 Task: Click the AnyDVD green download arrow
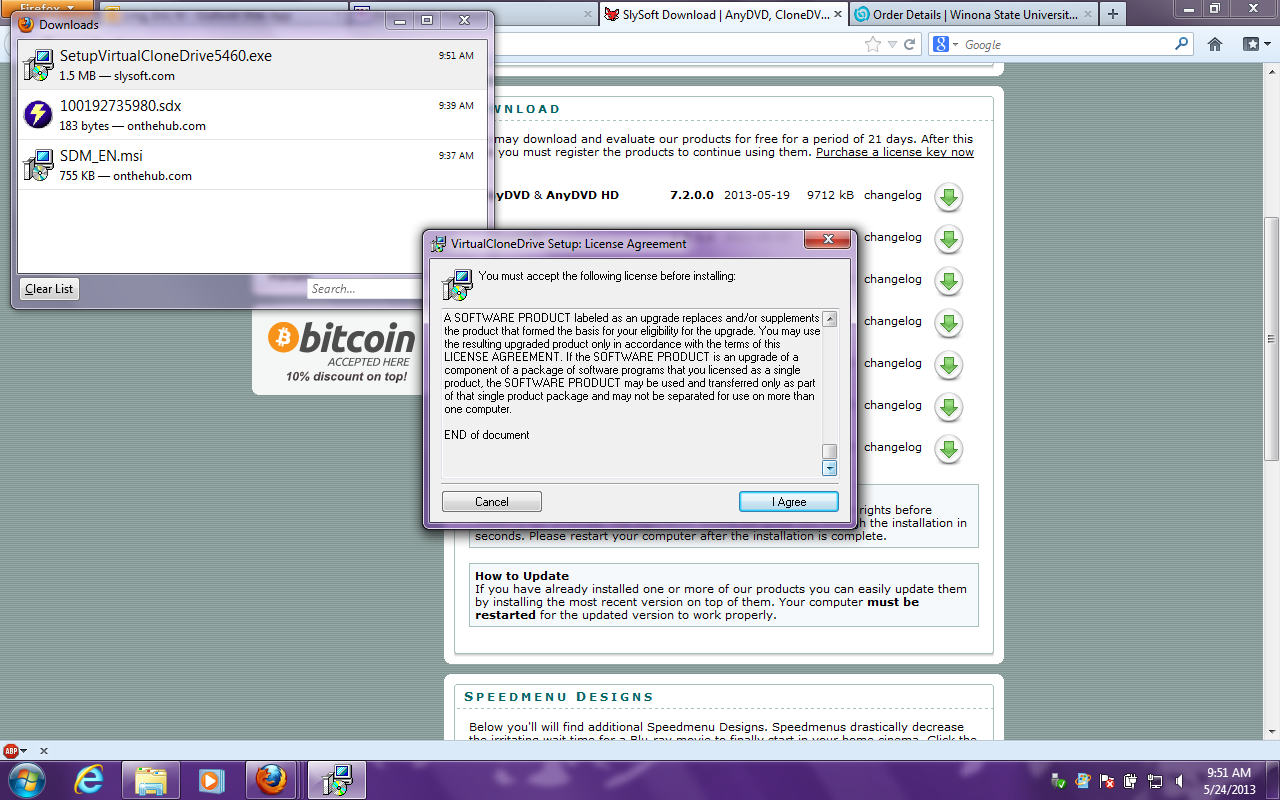(x=948, y=197)
